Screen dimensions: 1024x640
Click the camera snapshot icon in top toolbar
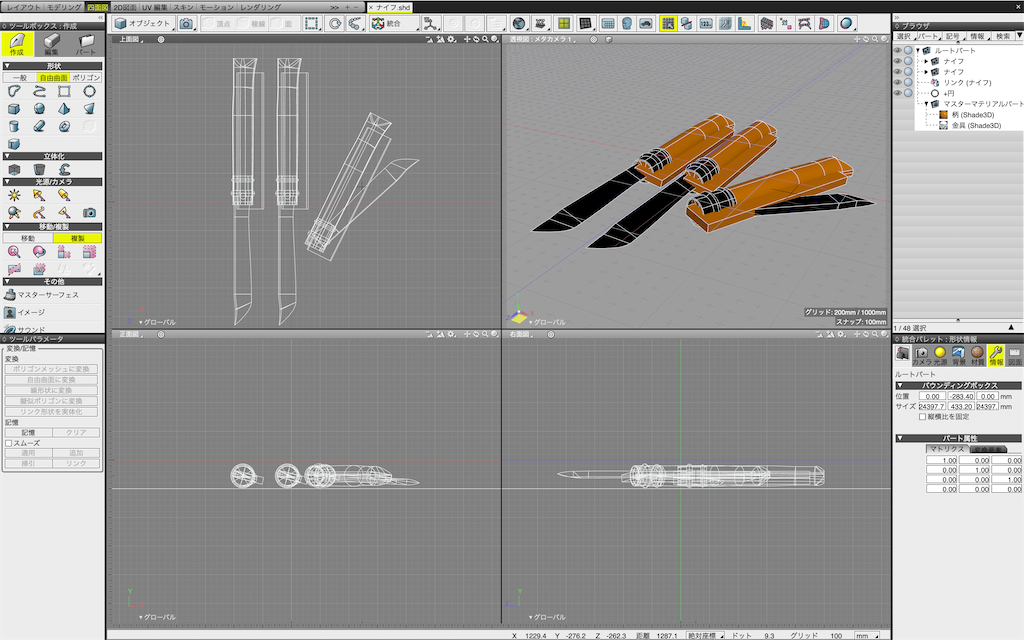click(x=186, y=24)
